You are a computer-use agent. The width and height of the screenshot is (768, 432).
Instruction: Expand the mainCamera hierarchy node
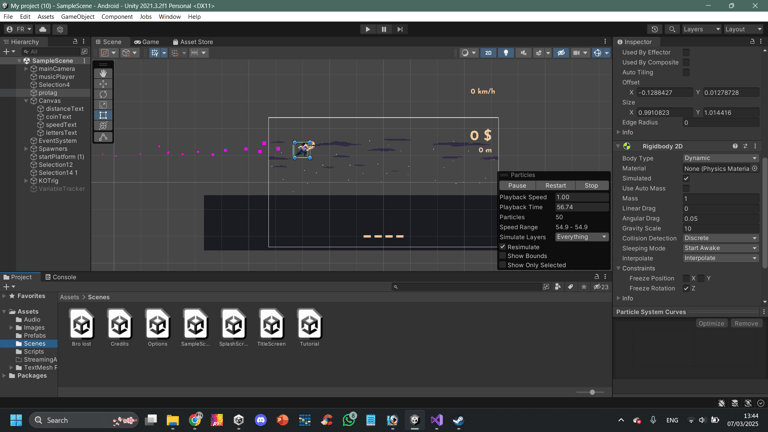click(x=26, y=69)
